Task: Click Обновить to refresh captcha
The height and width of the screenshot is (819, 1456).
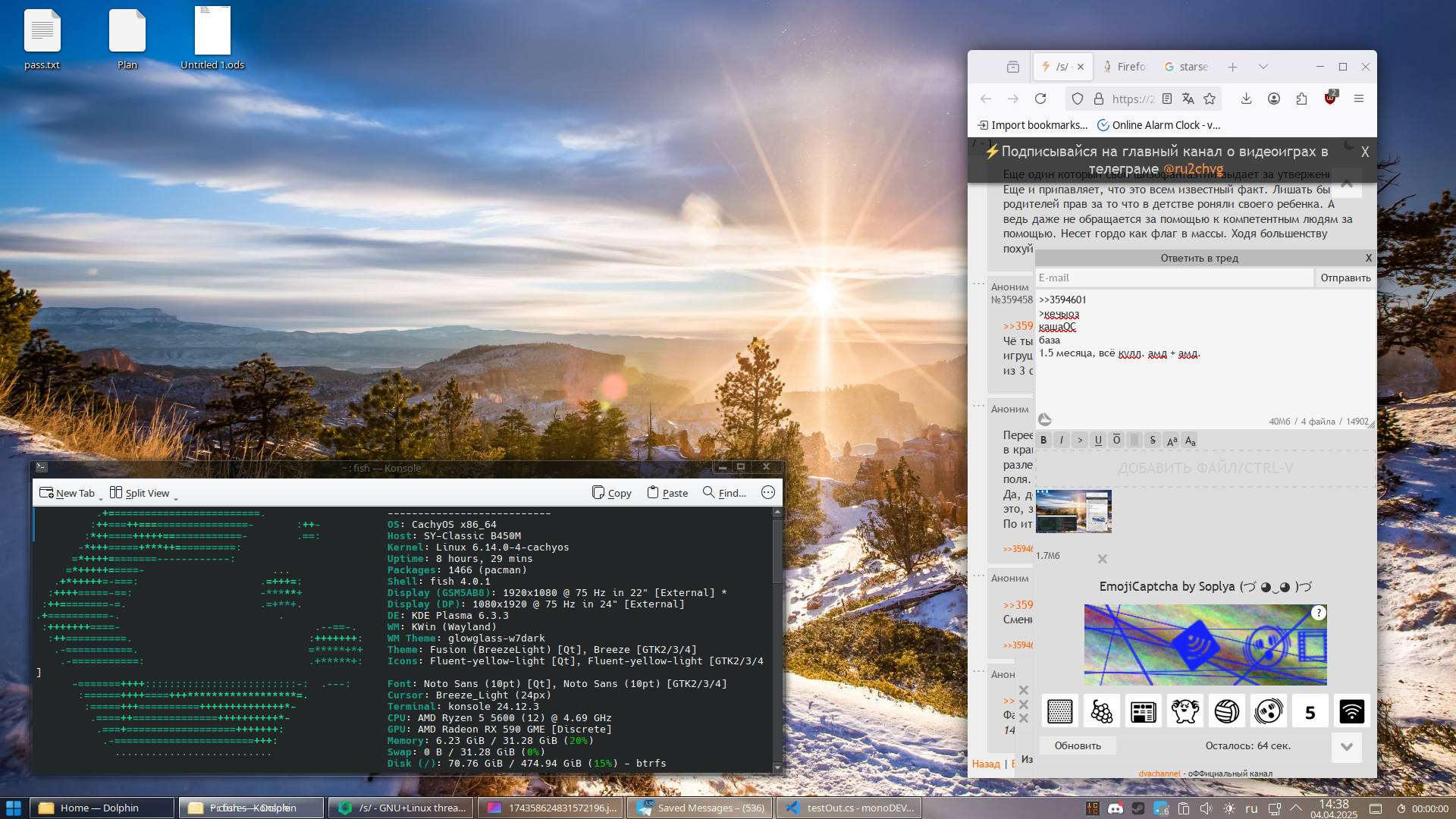Action: [x=1077, y=745]
